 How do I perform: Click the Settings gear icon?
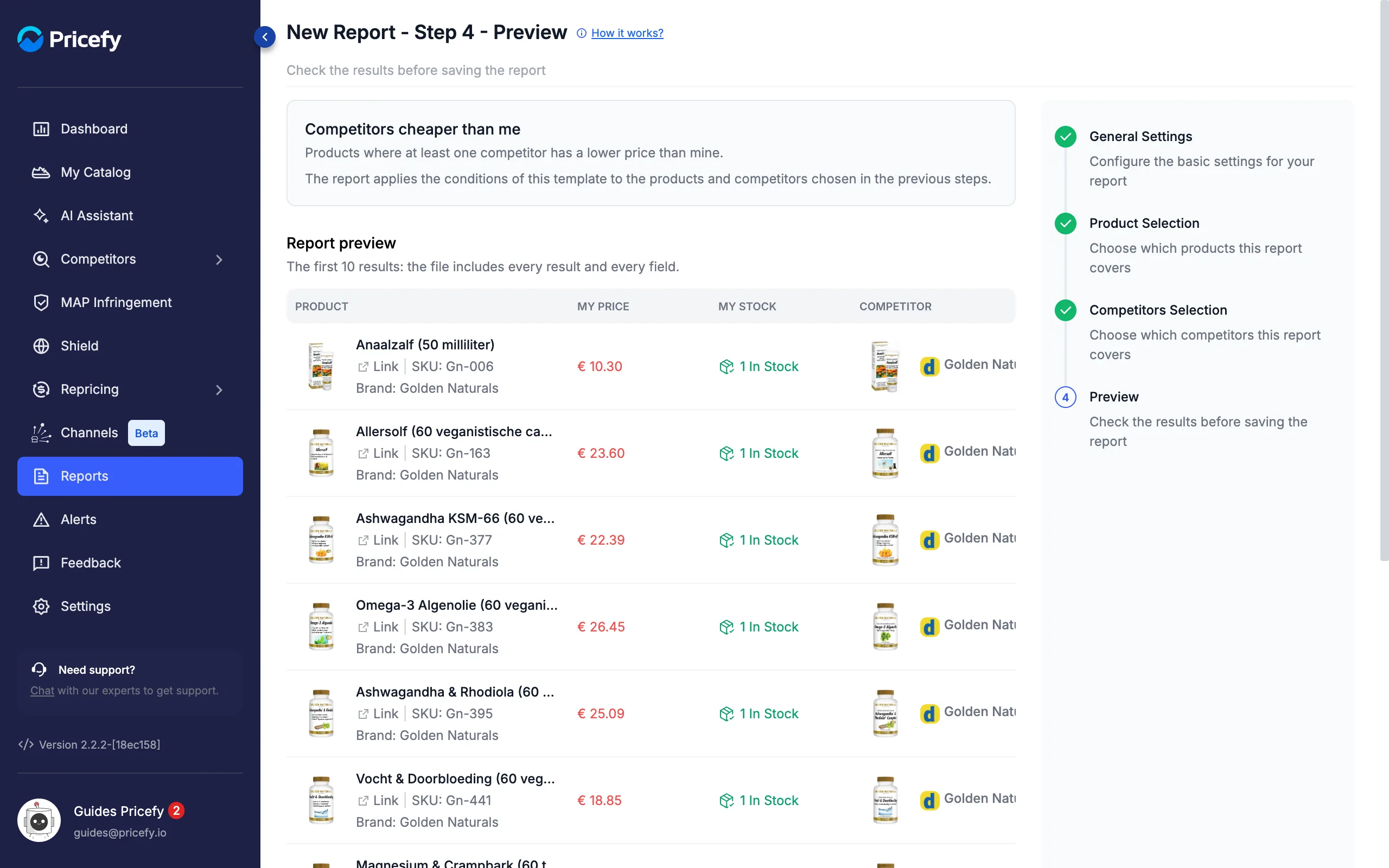[x=41, y=606]
